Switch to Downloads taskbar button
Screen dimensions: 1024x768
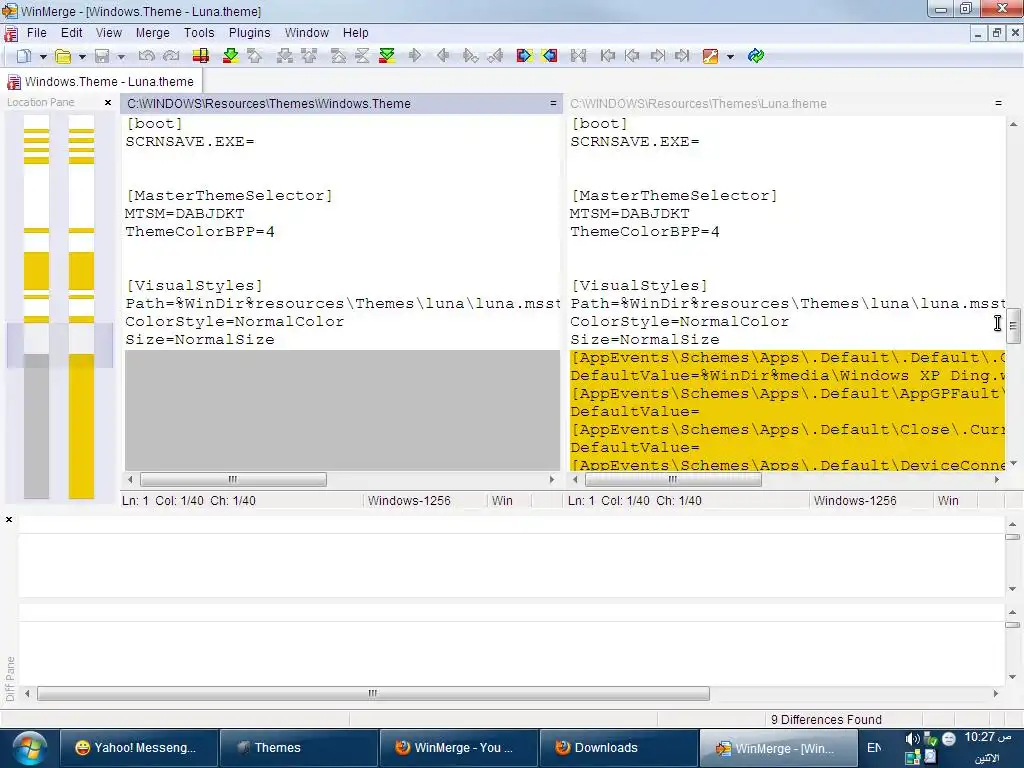coord(618,748)
